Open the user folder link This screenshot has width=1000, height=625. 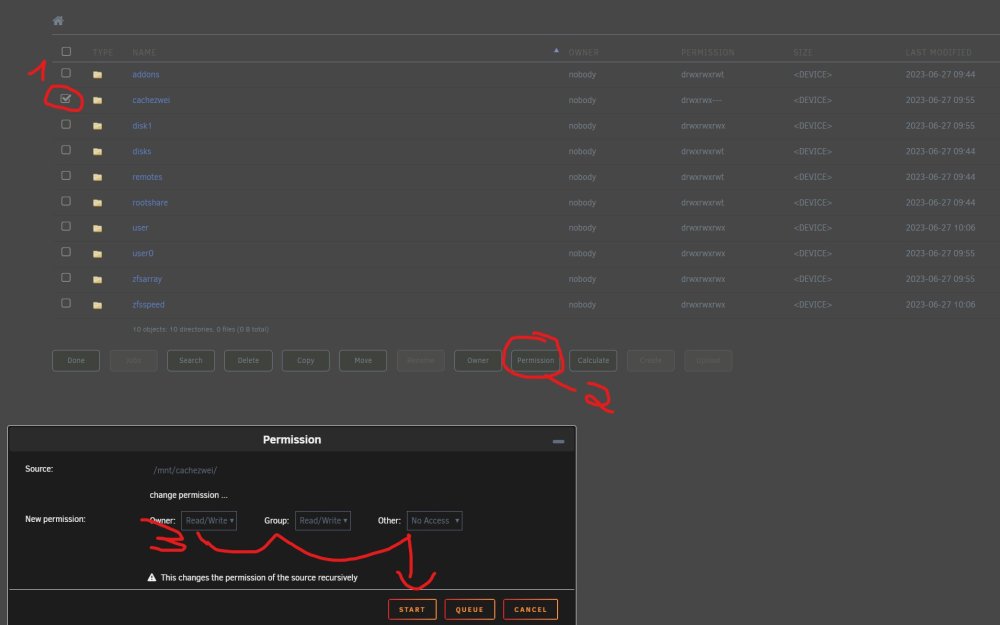click(140, 228)
